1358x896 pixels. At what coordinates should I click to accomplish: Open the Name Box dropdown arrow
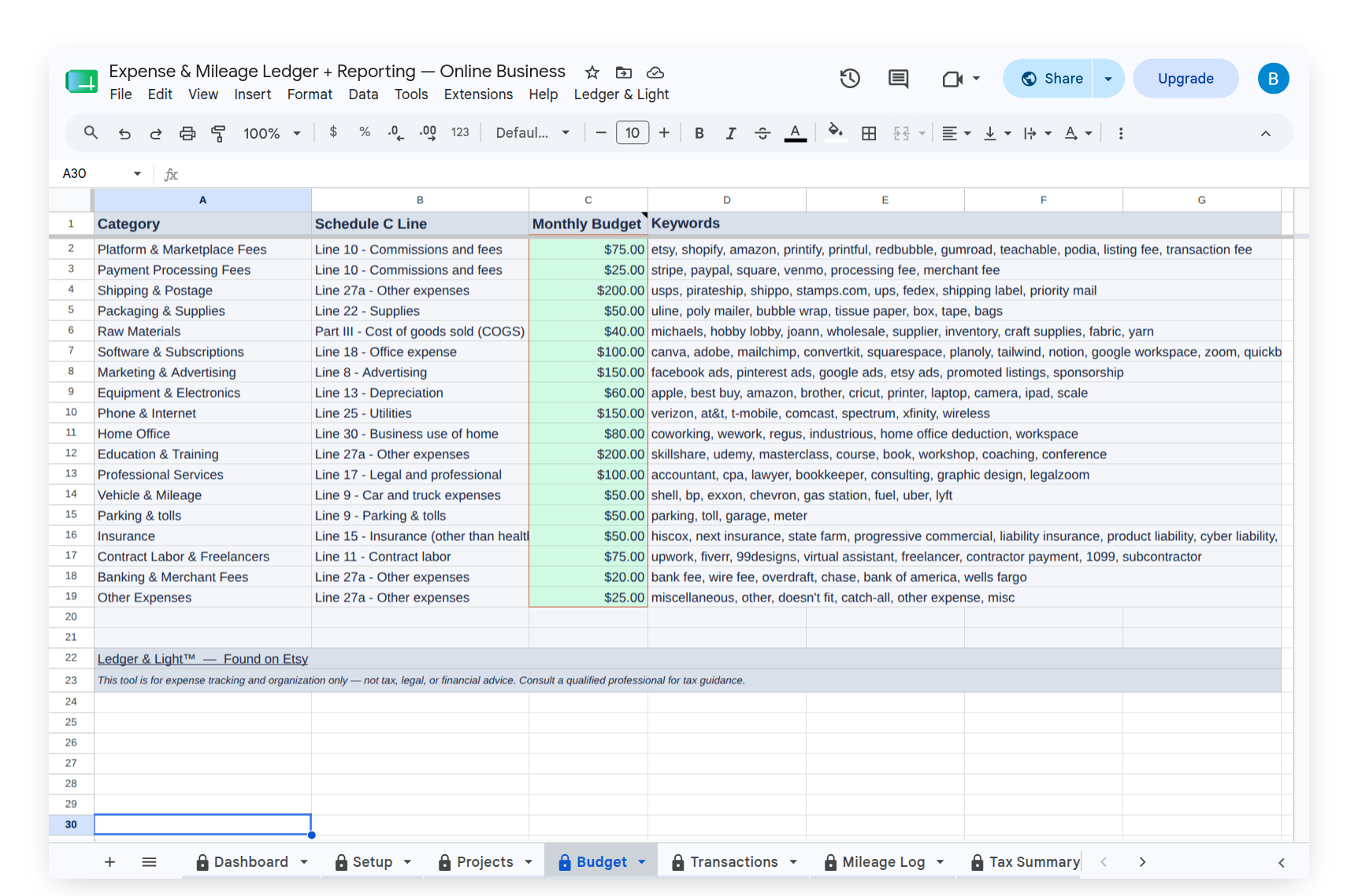(x=137, y=173)
